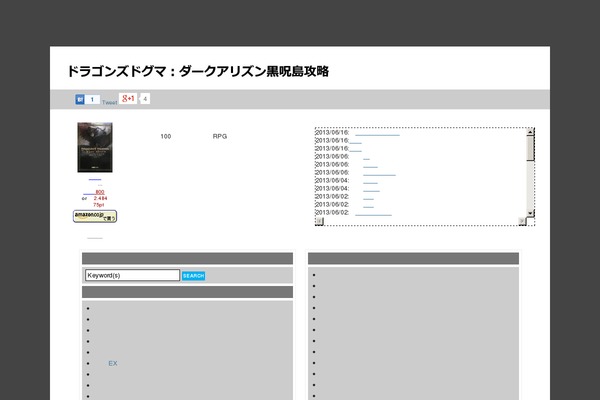Focus the Keyword(s) search field
The image size is (600, 400).
point(132,275)
